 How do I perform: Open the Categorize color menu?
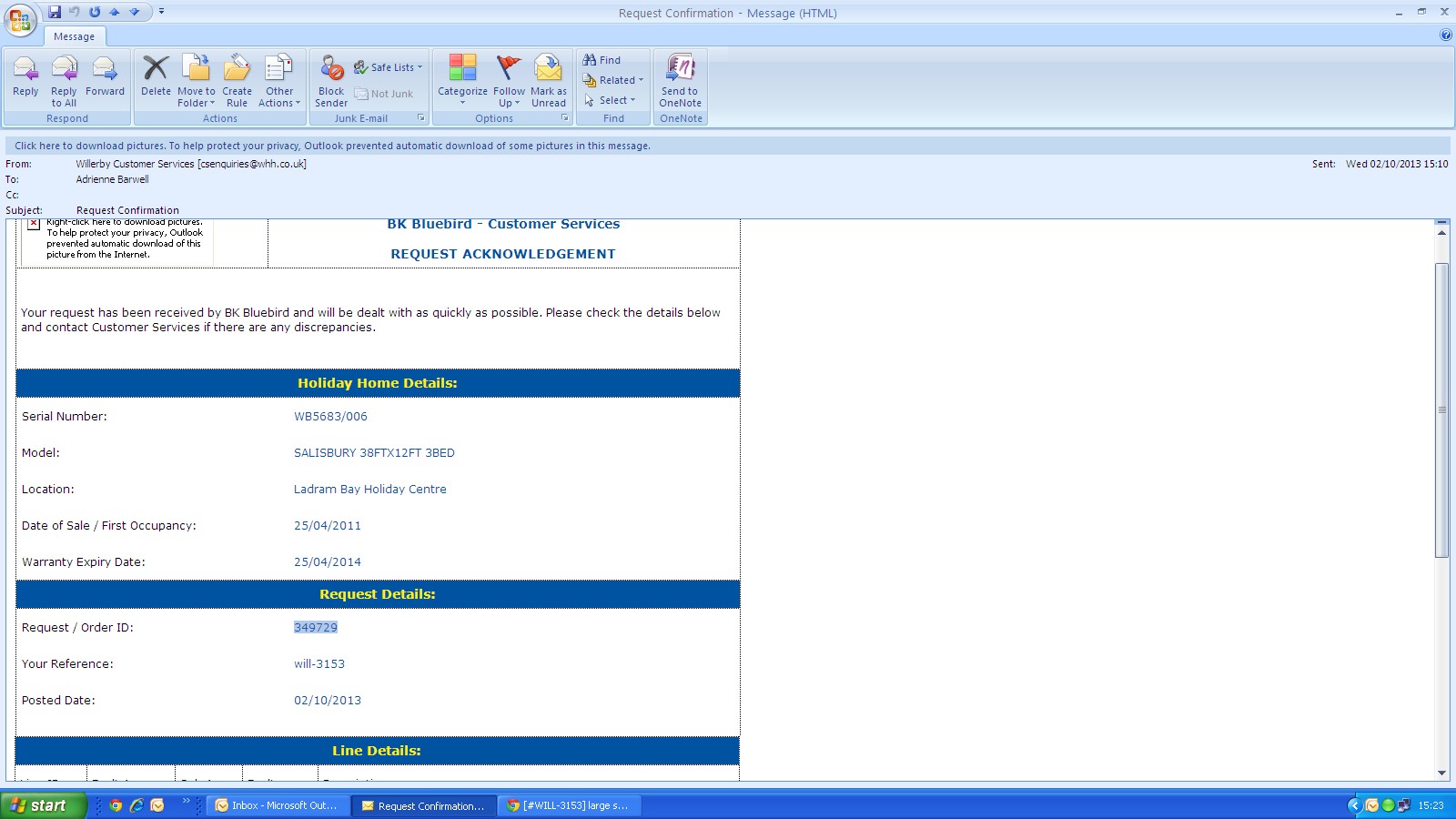(x=462, y=81)
